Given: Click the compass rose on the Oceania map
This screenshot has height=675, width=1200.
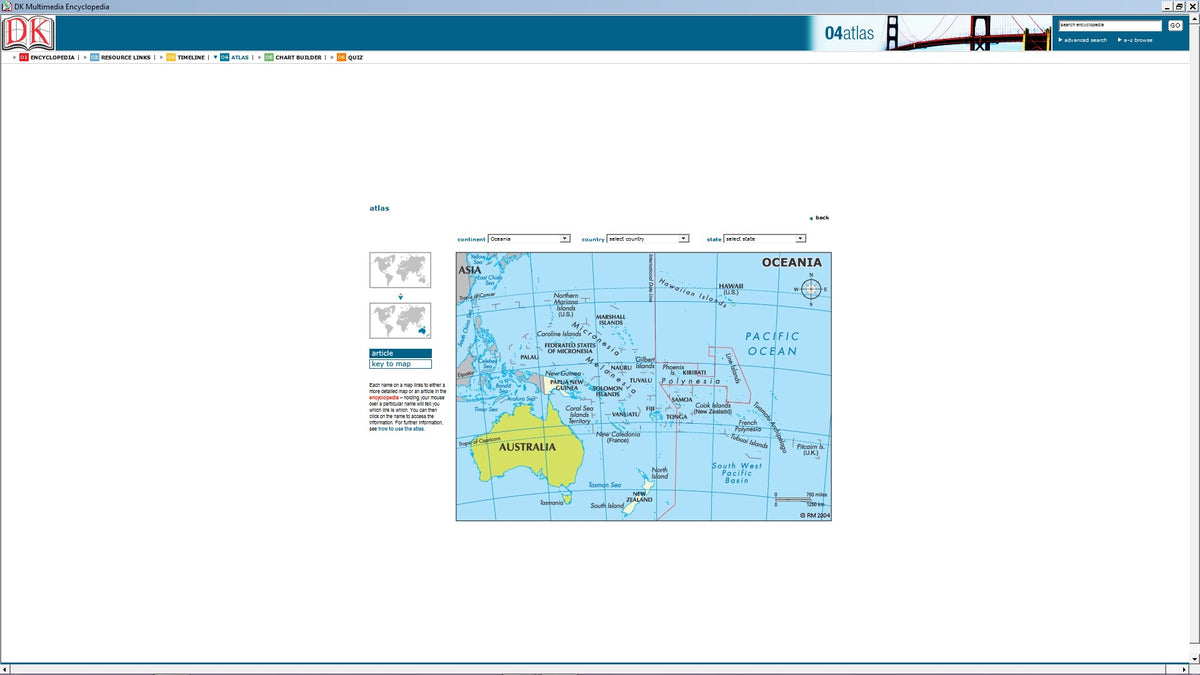Looking at the screenshot, I should click(x=810, y=290).
